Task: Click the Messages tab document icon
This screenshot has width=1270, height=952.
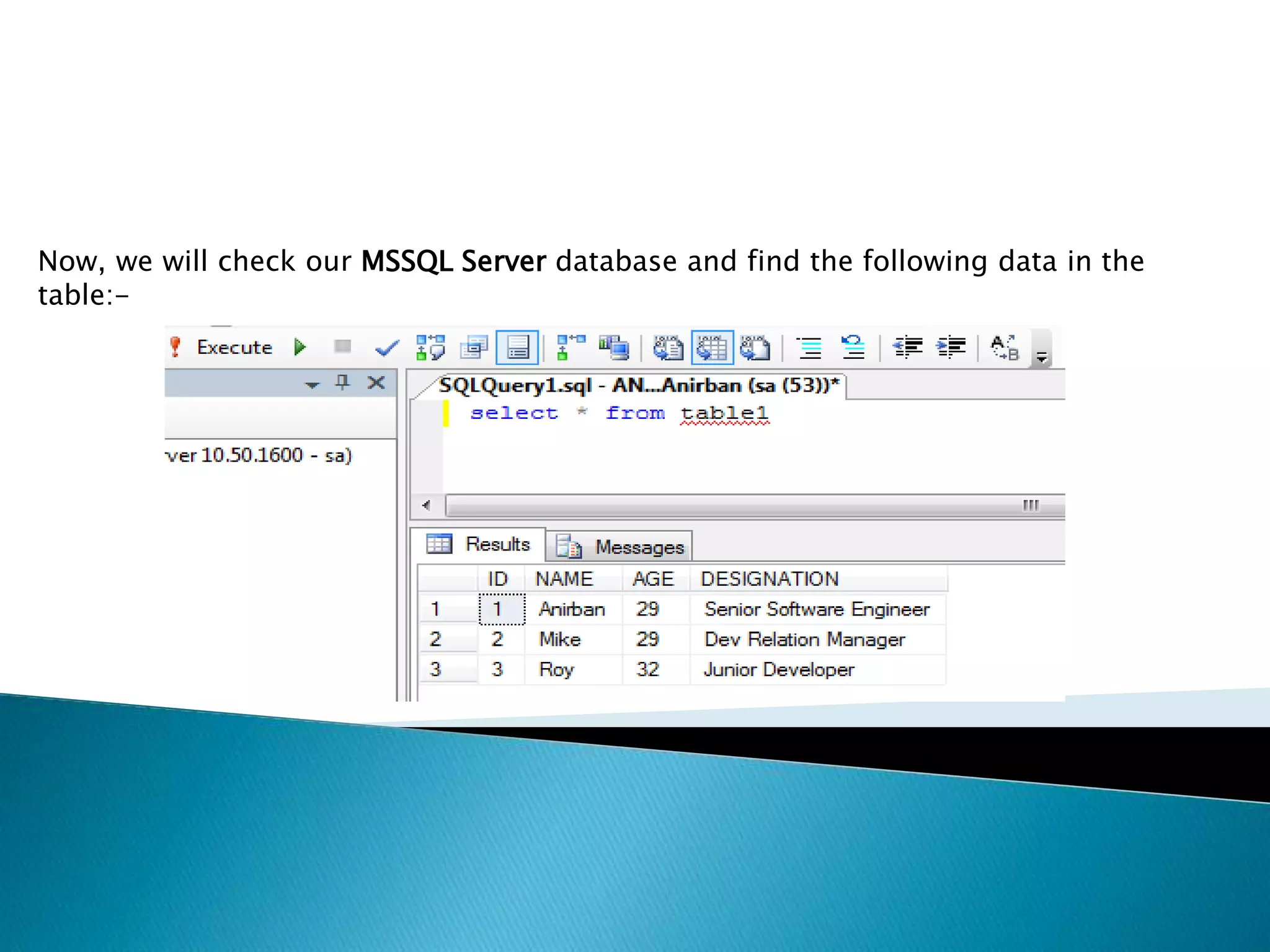Action: coord(569,547)
